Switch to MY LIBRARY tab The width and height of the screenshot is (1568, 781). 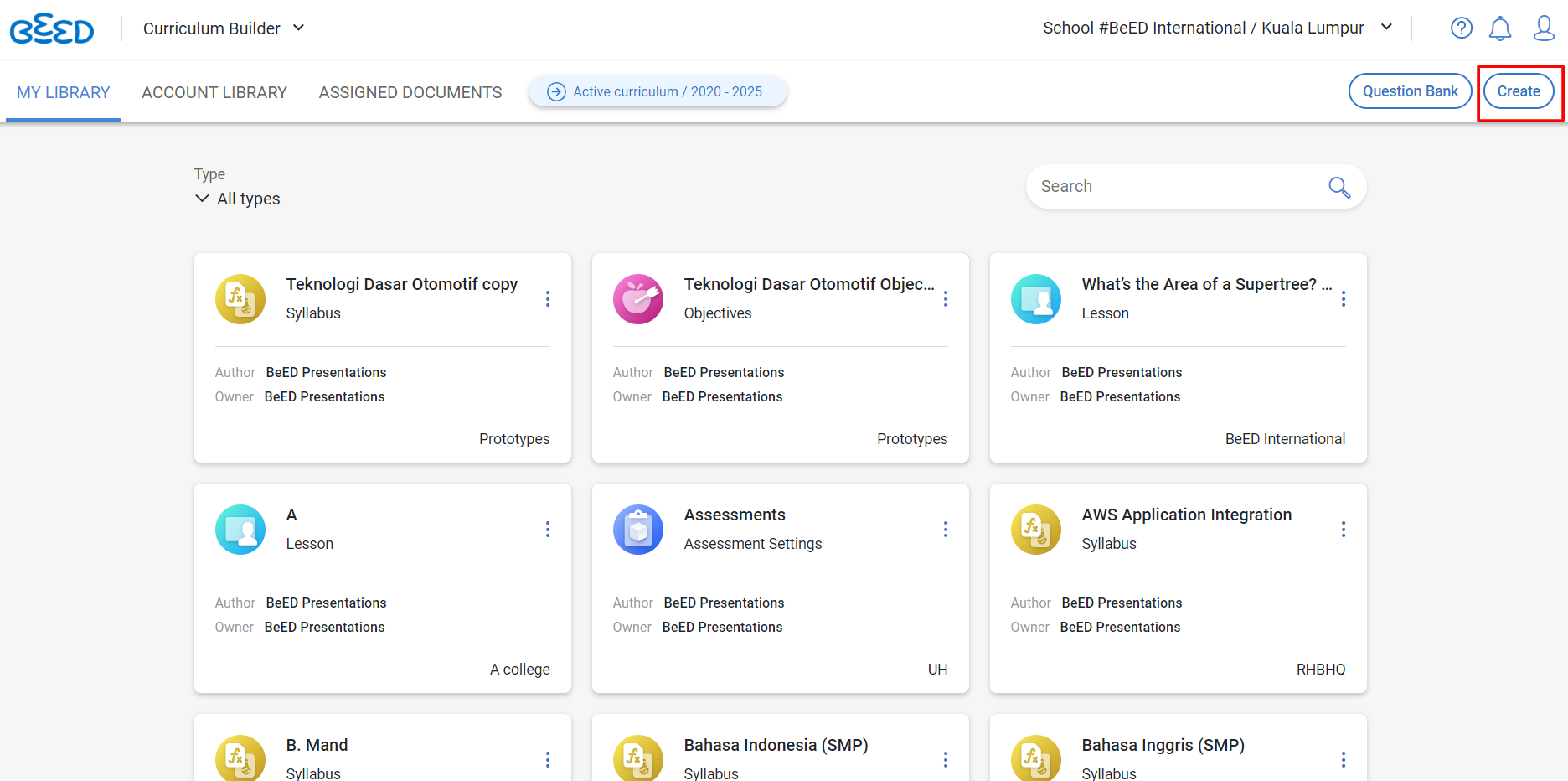point(64,92)
